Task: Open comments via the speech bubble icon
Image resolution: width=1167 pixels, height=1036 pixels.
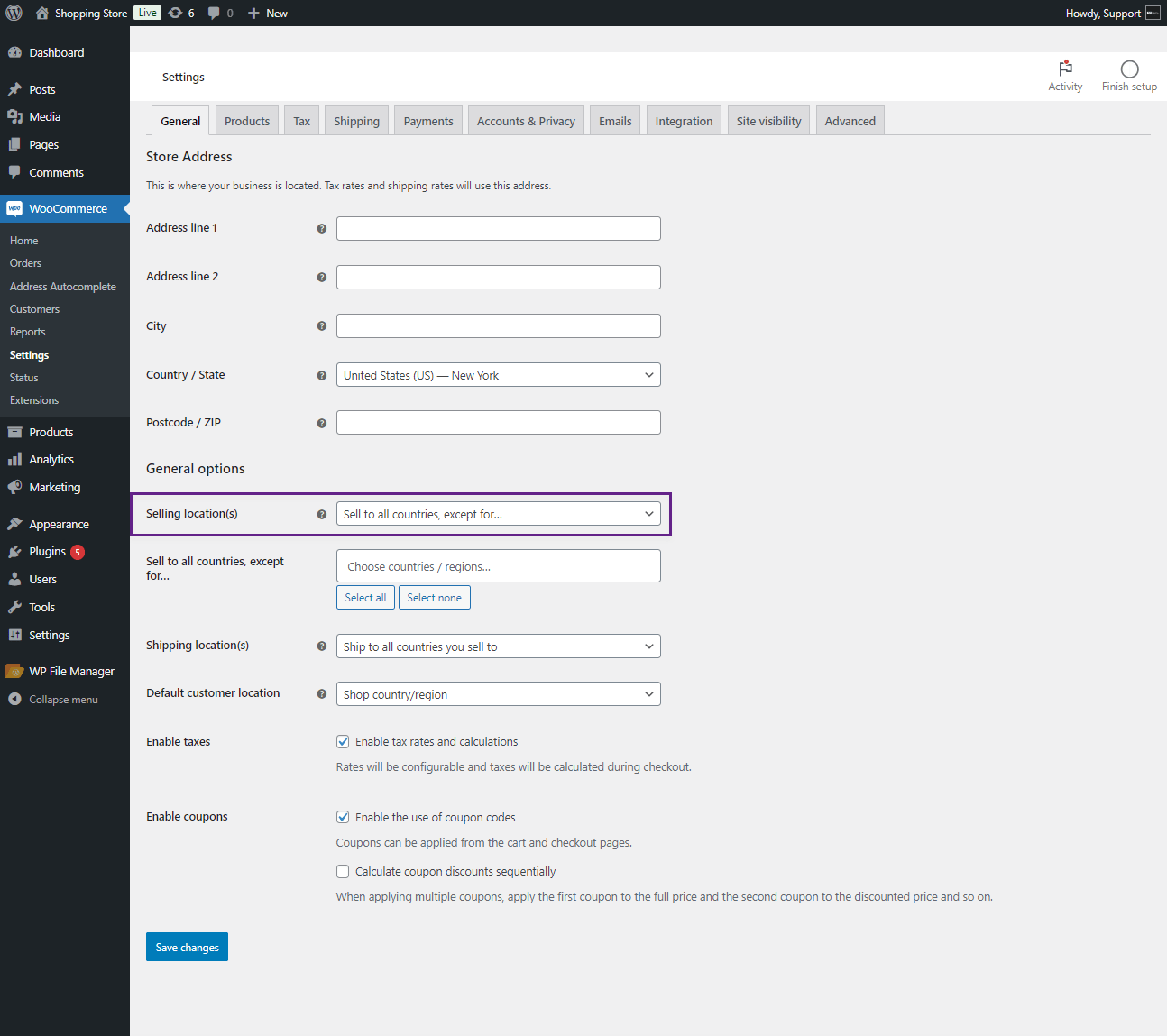Action: click(213, 13)
